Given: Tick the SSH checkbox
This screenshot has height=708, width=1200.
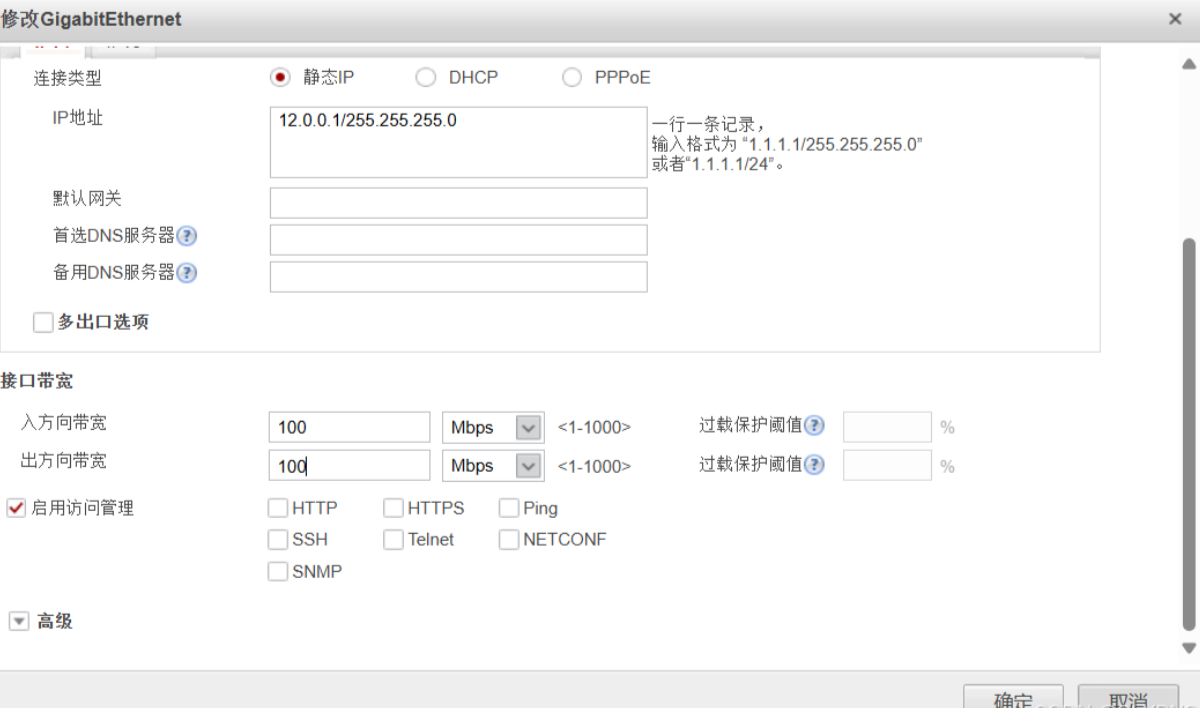Looking at the screenshot, I should (278, 540).
